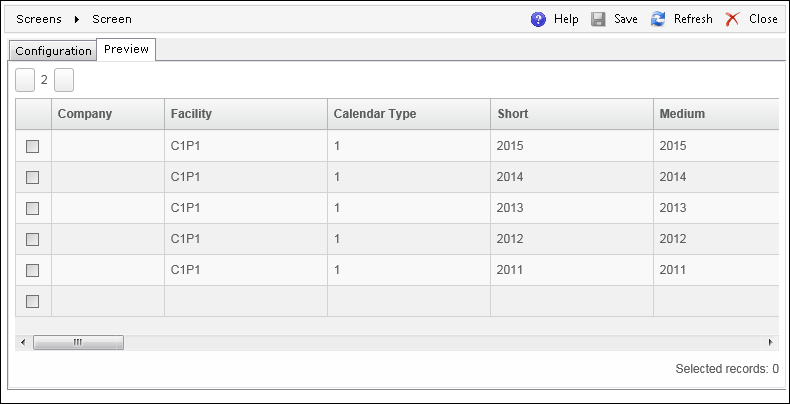Tick the checkbox for the 2013 row
Screen dimensions: 790x404
(32, 209)
